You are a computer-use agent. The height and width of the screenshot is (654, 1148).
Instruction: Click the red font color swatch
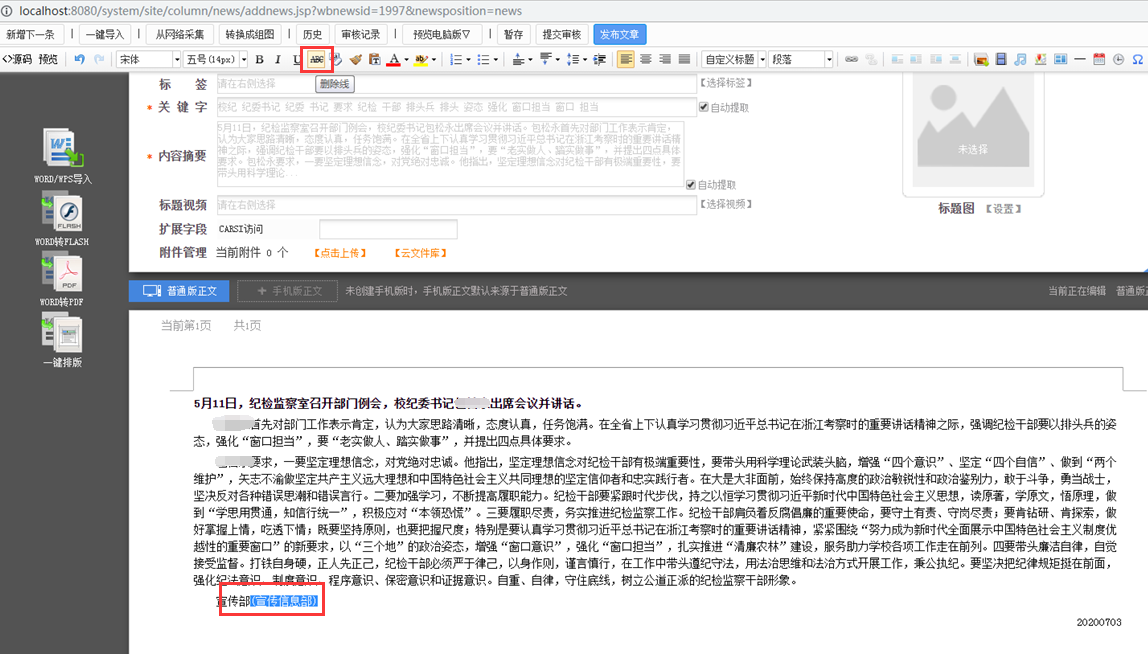393,59
